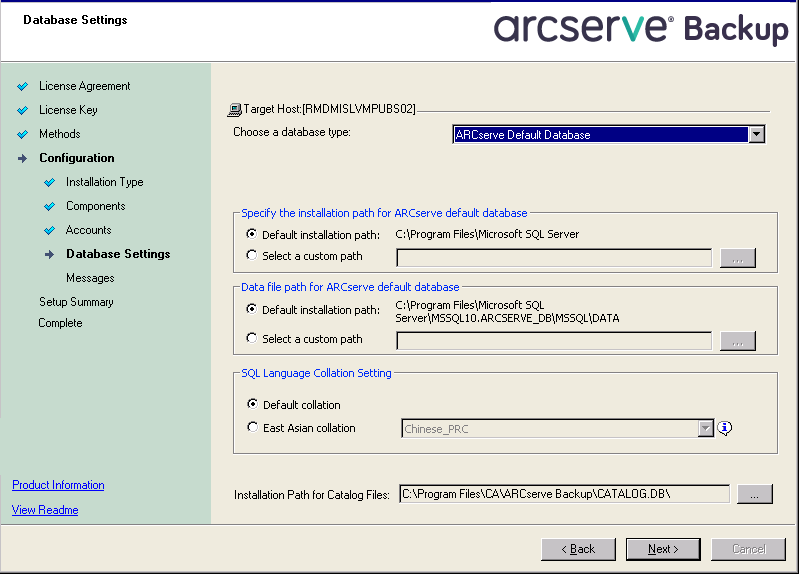Go to Accounts step
This screenshot has height=574, width=799.
pyautogui.click(x=89, y=230)
